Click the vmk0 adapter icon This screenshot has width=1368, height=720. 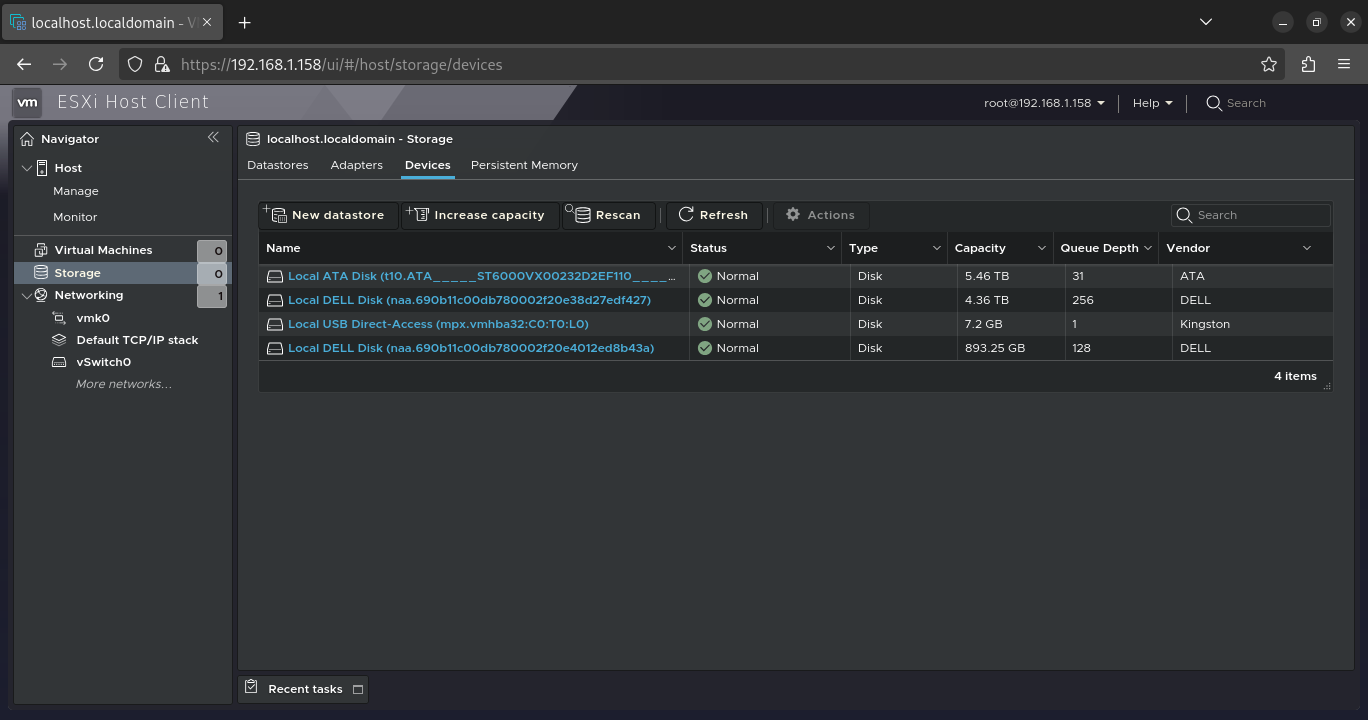(59, 318)
